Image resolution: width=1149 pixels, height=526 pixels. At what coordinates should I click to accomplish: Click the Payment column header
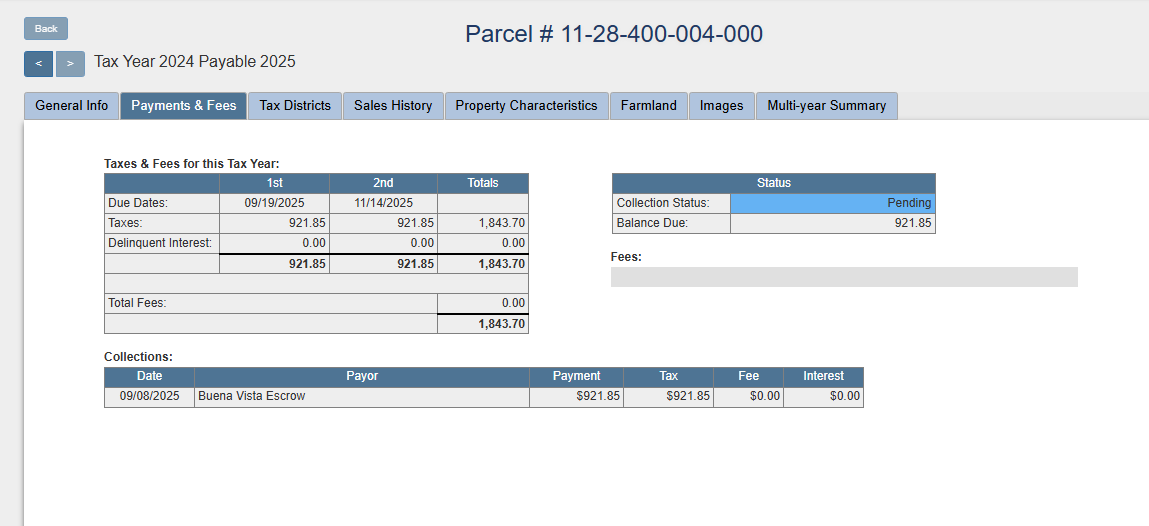(x=576, y=376)
